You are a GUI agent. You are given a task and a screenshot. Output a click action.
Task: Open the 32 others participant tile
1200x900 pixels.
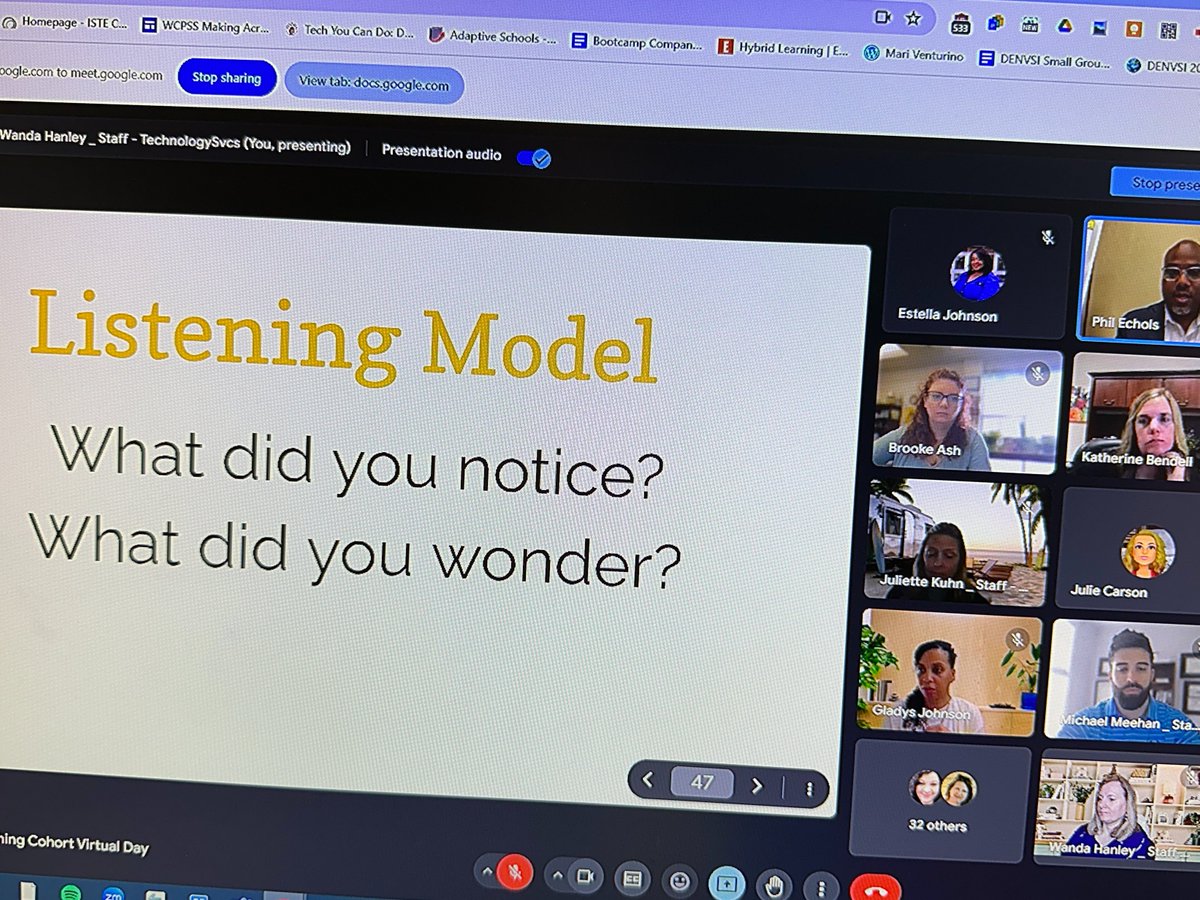(x=940, y=799)
